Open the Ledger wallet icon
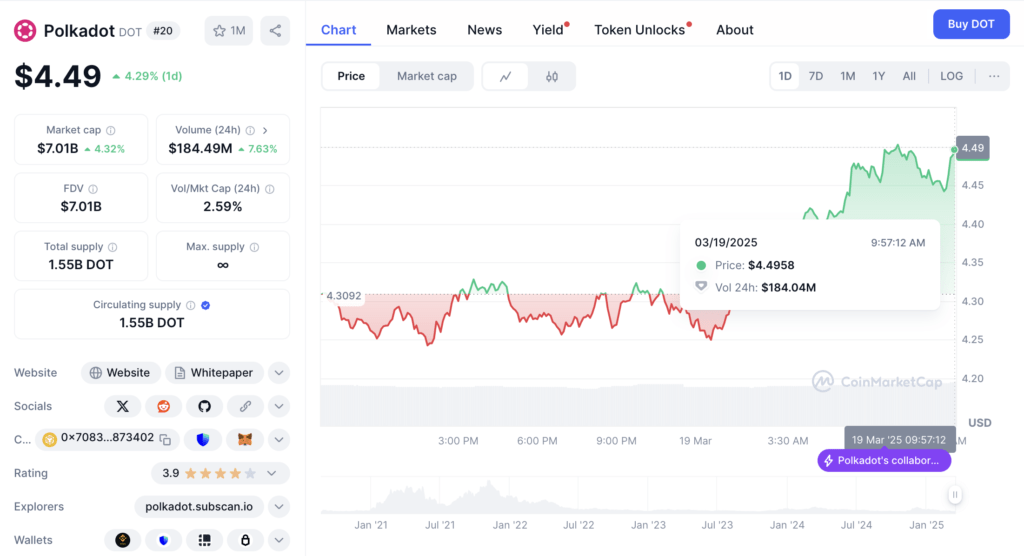Screen dimensions: 1024x556 click(x=204, y=540)
